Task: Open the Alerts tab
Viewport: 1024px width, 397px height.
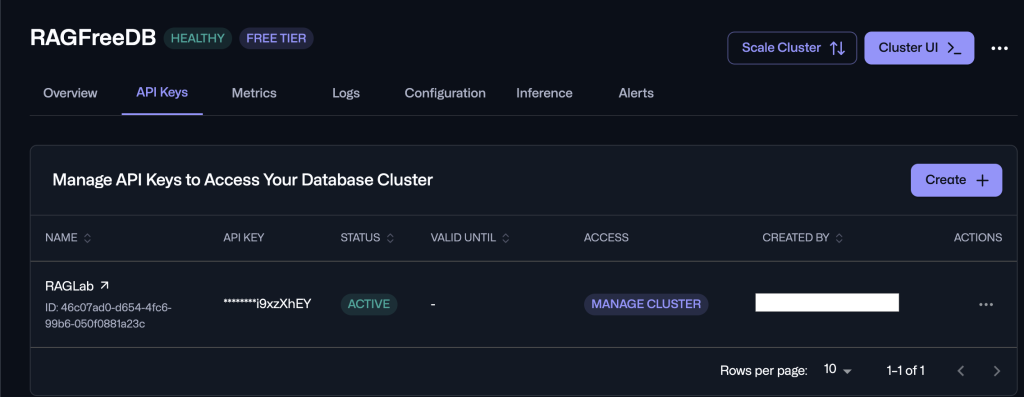Action: tap(636, 93)
